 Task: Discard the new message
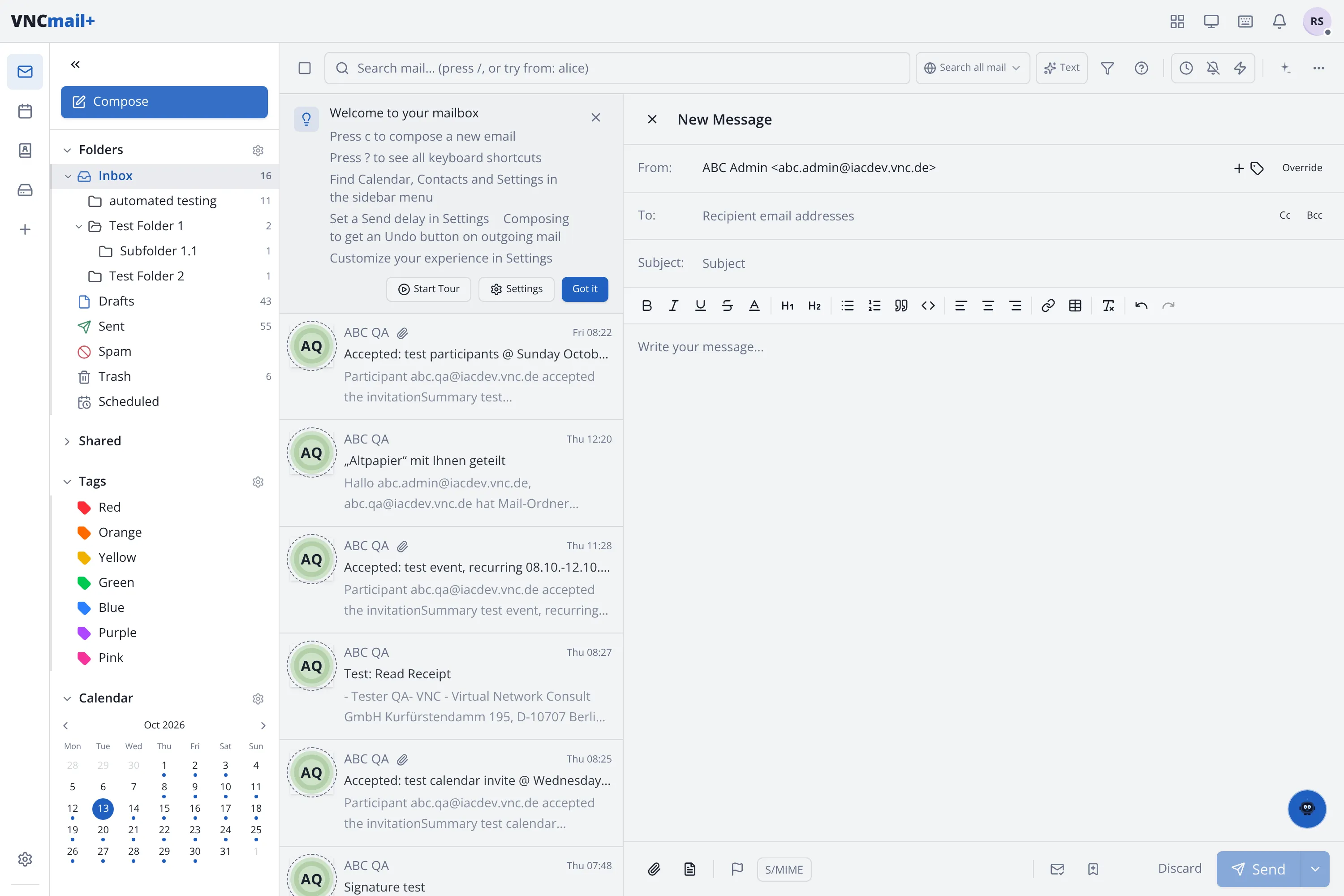(x=1180, y=869)
